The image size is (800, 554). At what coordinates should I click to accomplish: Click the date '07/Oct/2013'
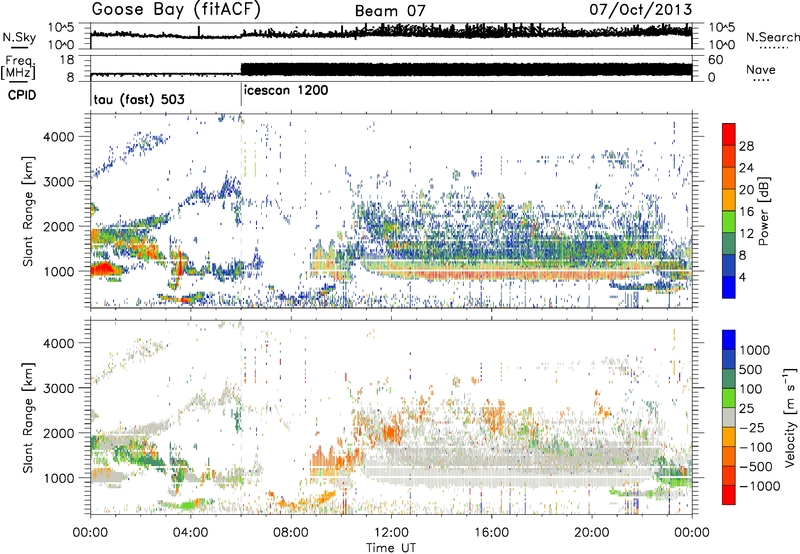[641, 9]
